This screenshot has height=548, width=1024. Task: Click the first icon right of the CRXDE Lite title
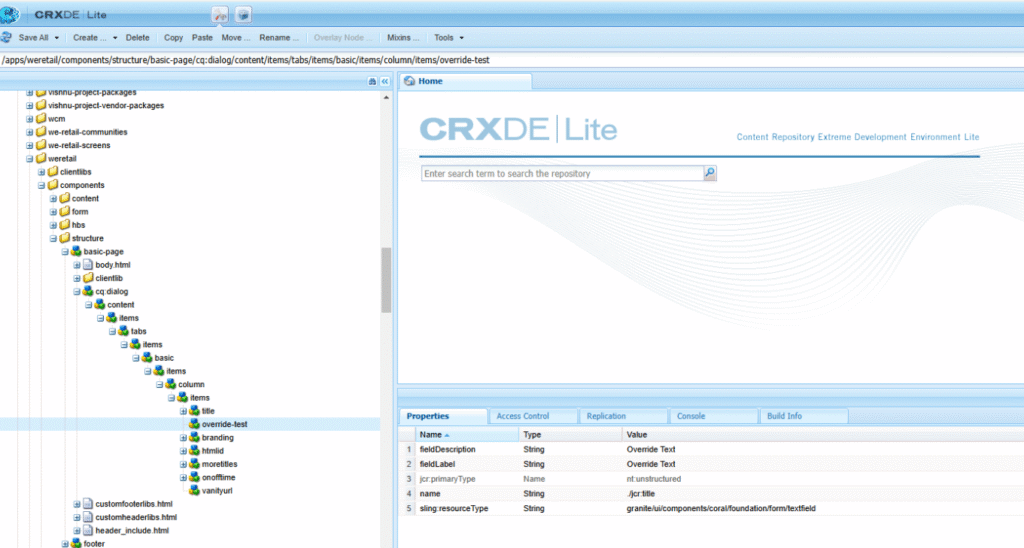(x=220, y=14)
